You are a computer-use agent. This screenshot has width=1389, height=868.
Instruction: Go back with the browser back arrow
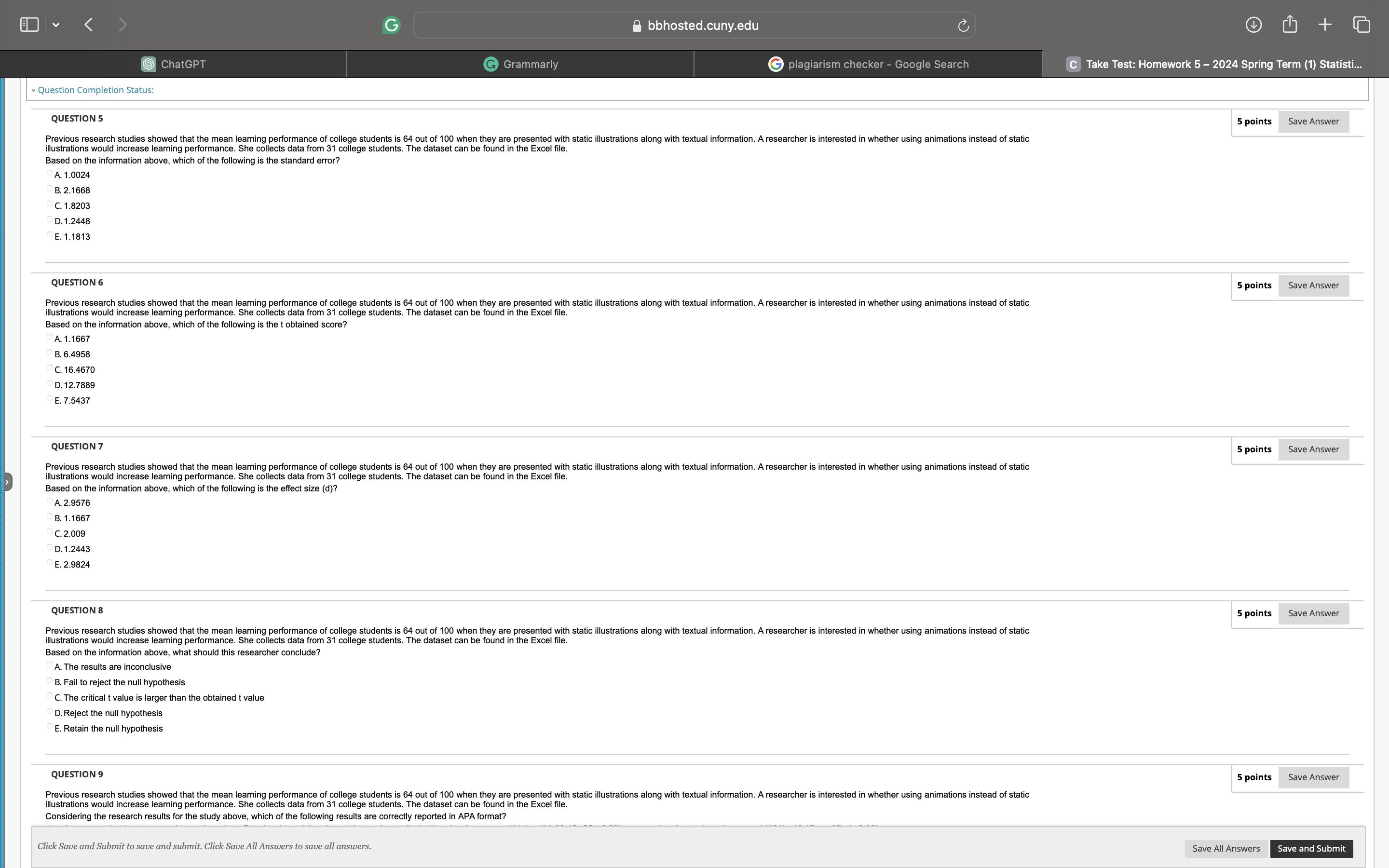click(88, 25)
